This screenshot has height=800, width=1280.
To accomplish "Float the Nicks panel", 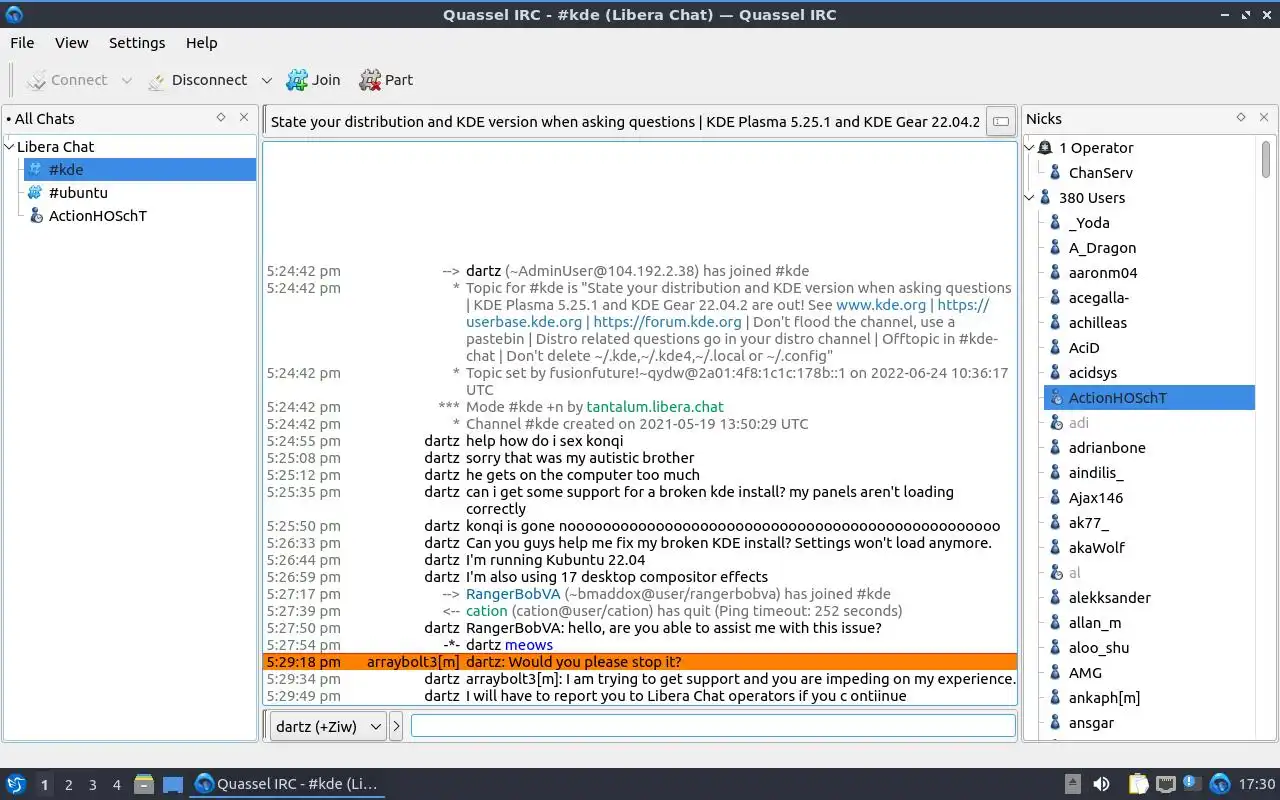I will (x=1241, y=118).
